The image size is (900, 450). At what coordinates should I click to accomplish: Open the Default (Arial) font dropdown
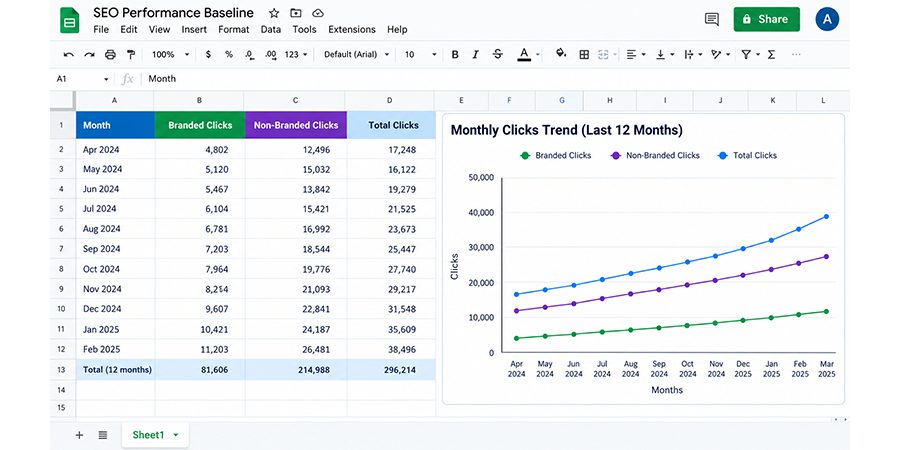[356, 55]
